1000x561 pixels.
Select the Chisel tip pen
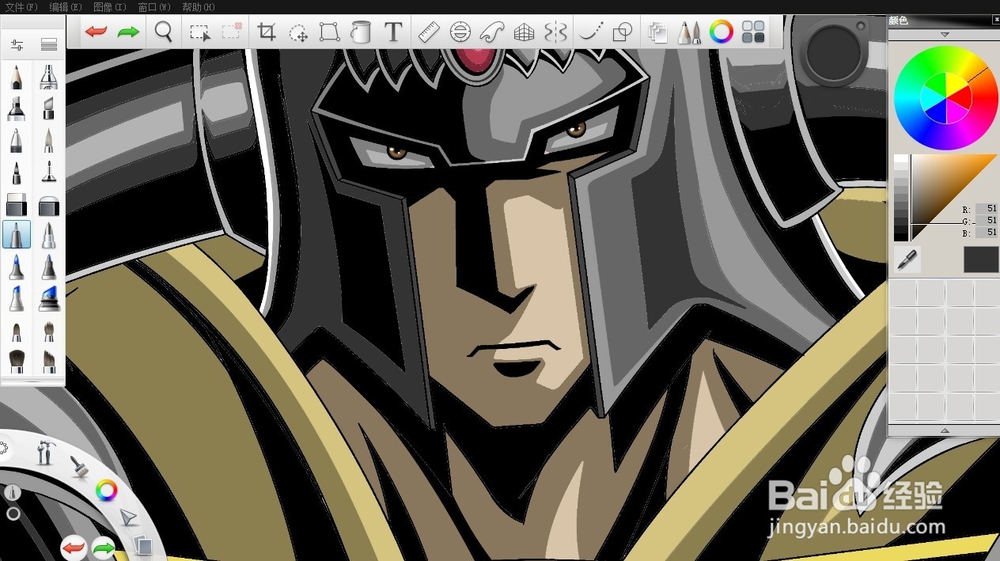[48, 109]
